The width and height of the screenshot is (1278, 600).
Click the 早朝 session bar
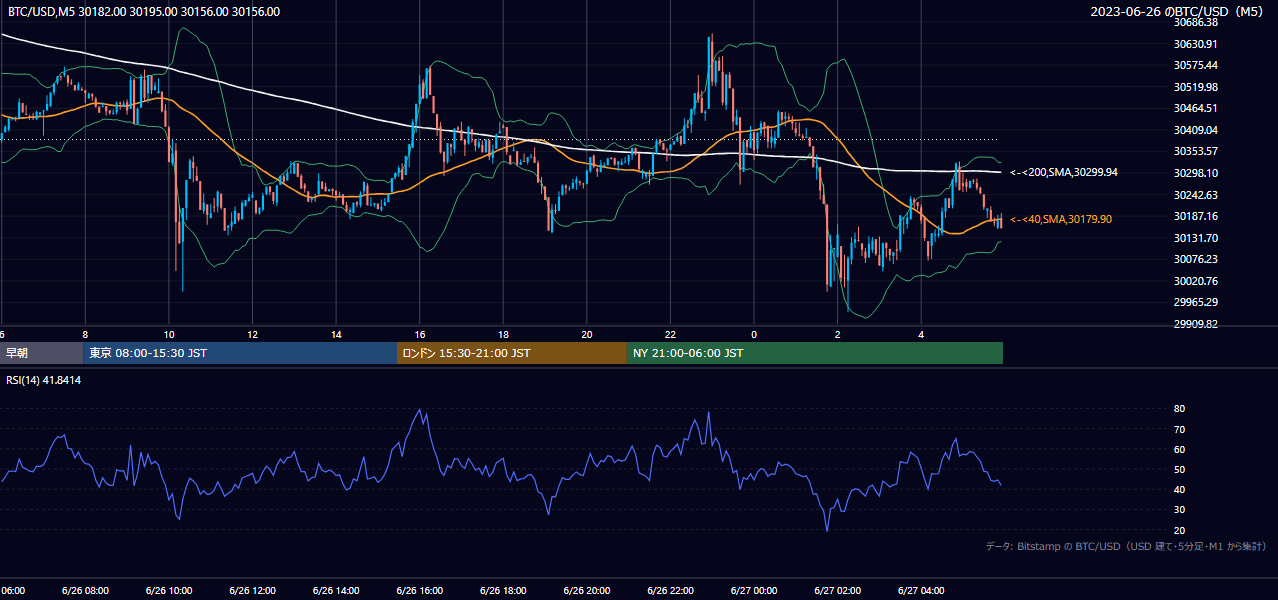[x=41, y=353]
